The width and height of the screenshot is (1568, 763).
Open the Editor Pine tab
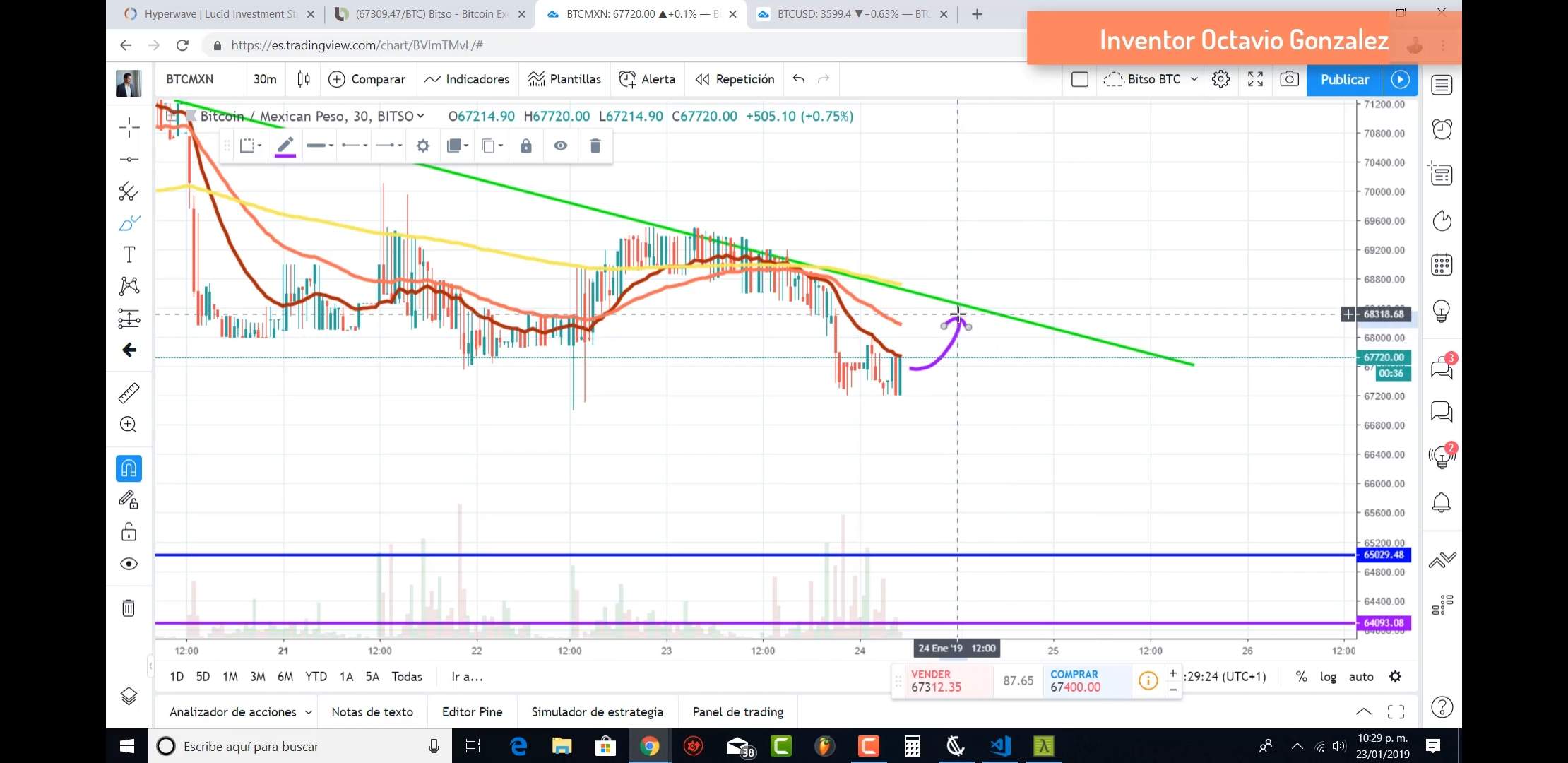pos(472,711)
